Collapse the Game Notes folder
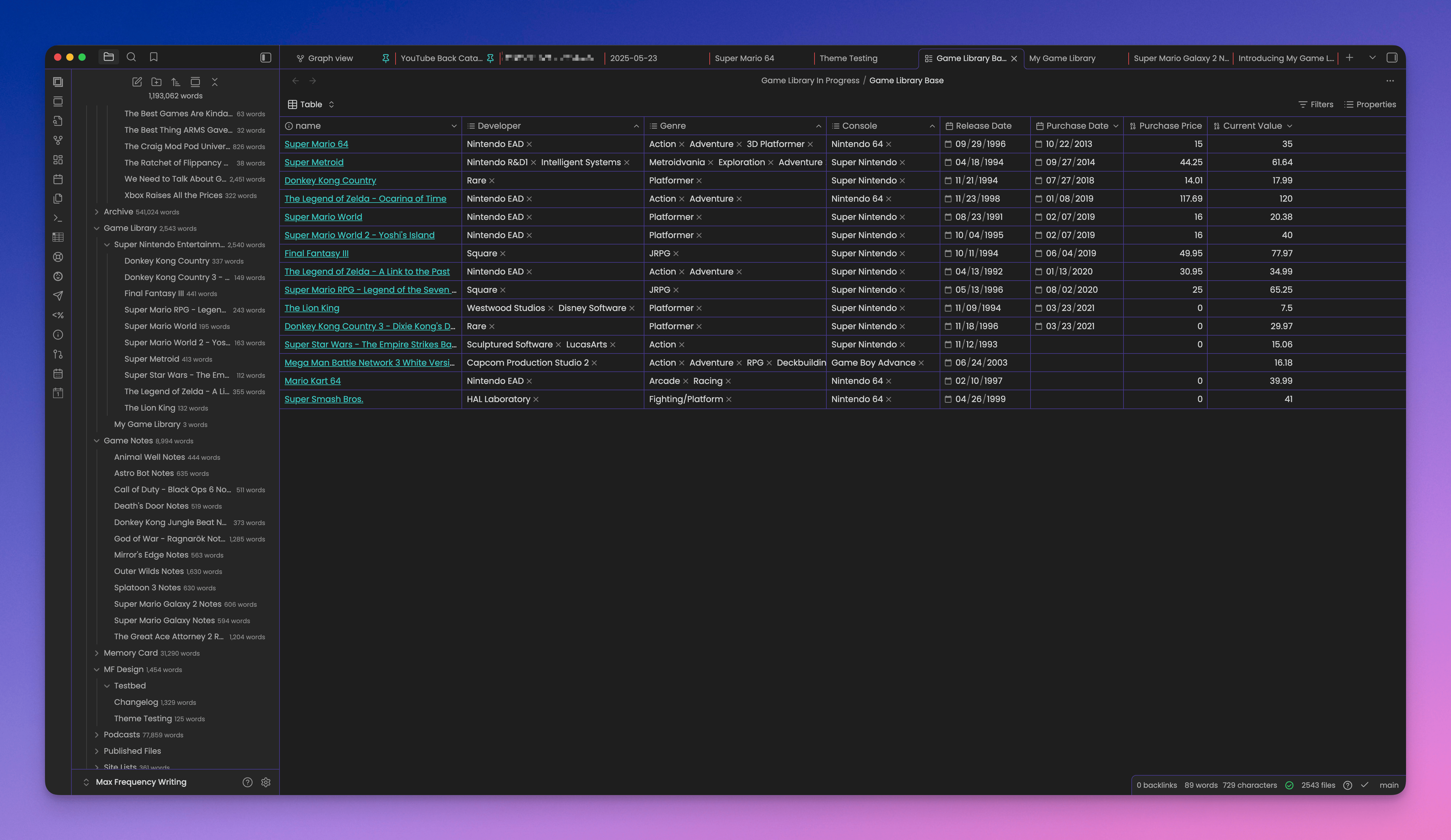This screenshot has width=1451, height=840. [x=97, y=440]
